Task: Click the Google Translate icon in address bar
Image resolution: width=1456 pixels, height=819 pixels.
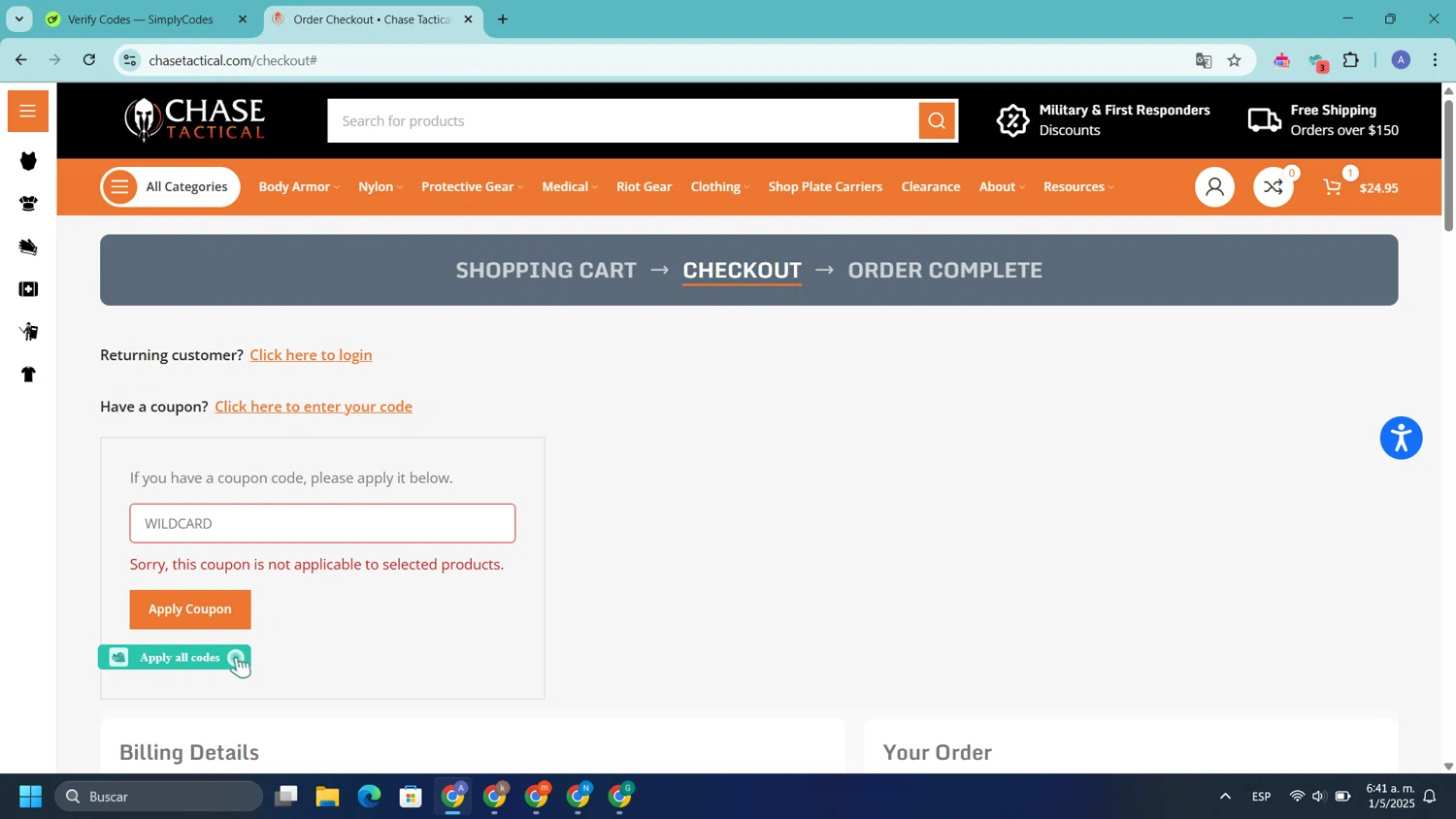Action: [x=1204, y=60]
